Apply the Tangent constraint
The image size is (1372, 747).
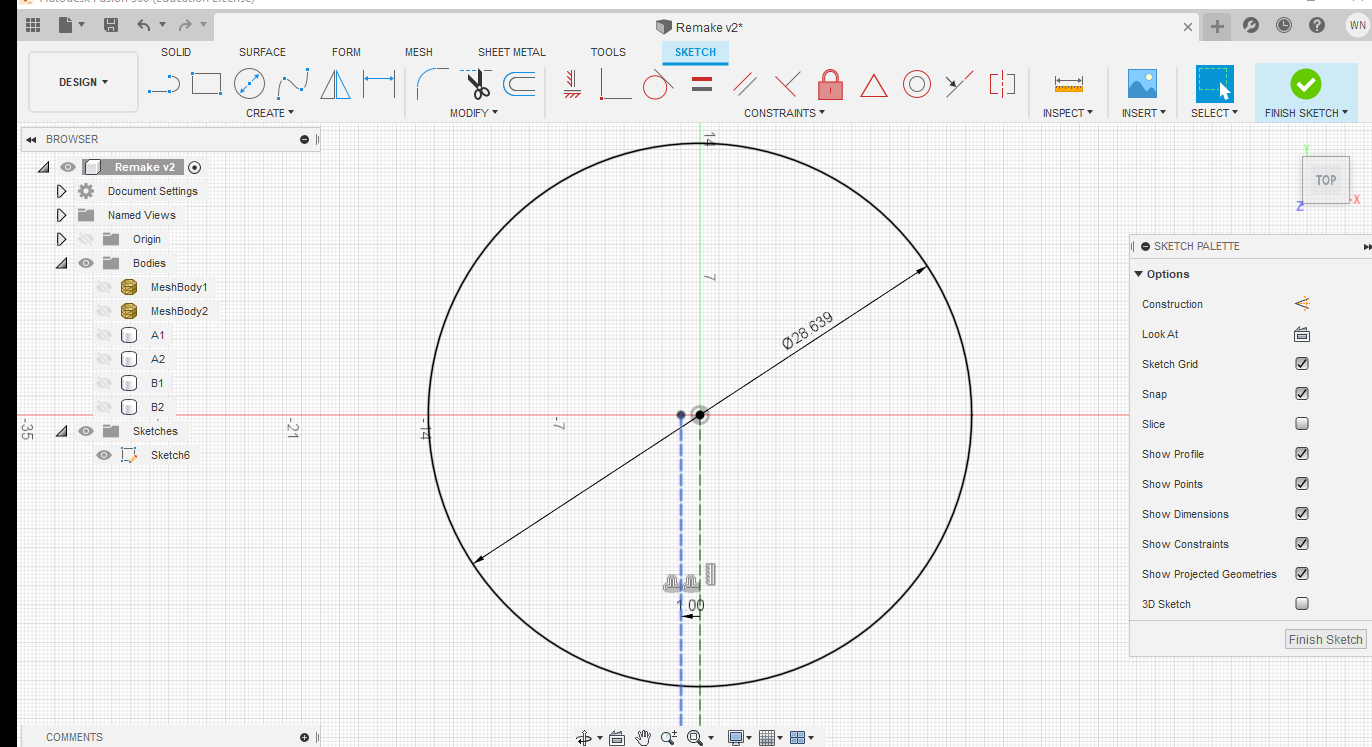pos(657,84)
